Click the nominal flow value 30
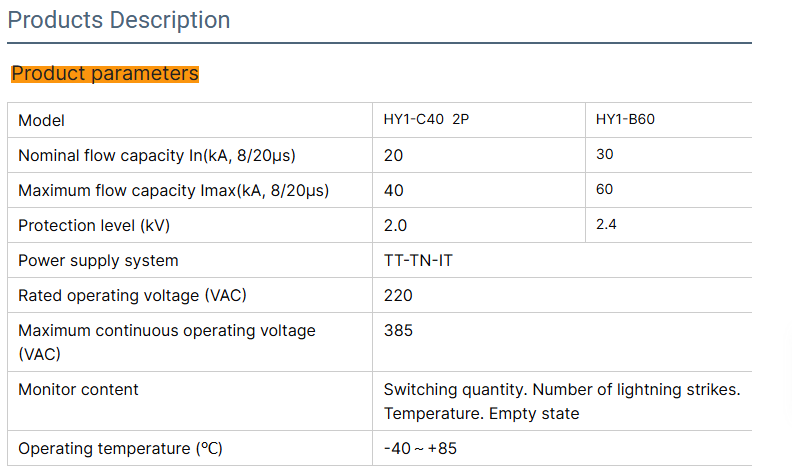Screen dimensions: 792x475 (604, 155)
